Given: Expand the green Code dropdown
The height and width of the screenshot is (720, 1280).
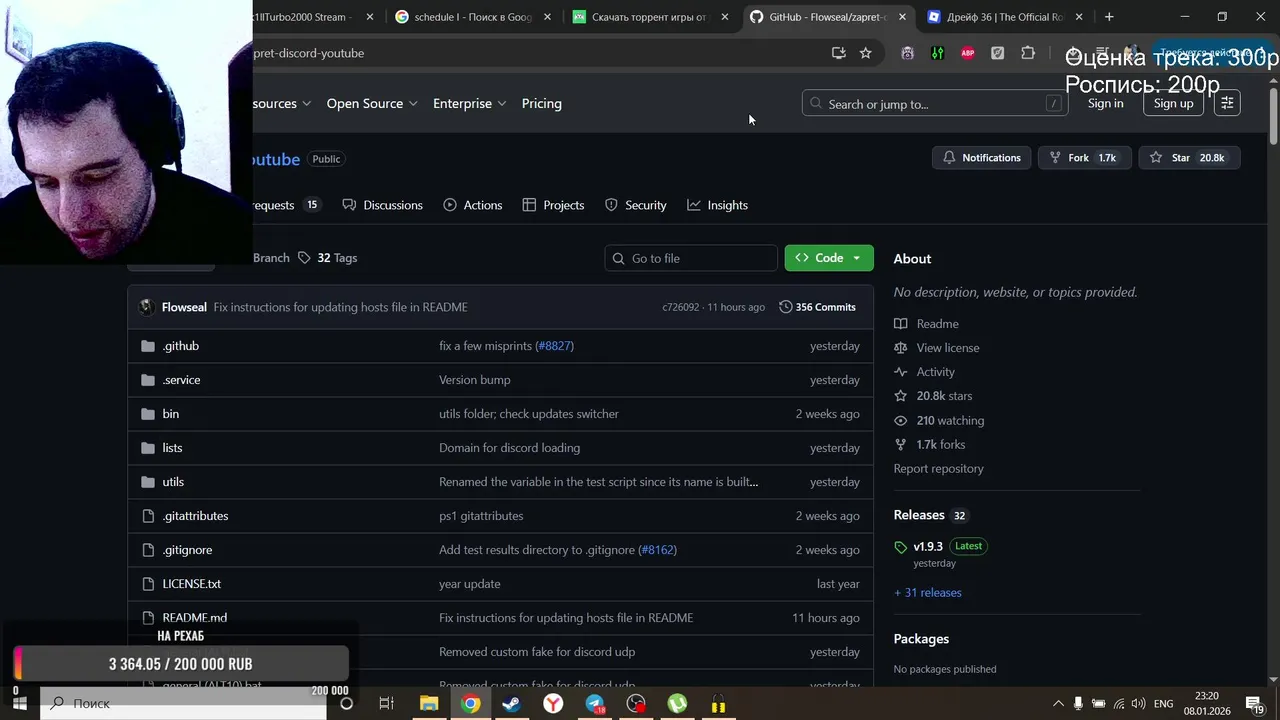Looking at the screenshot, I should pyautogui.click(x=829, y=258).
